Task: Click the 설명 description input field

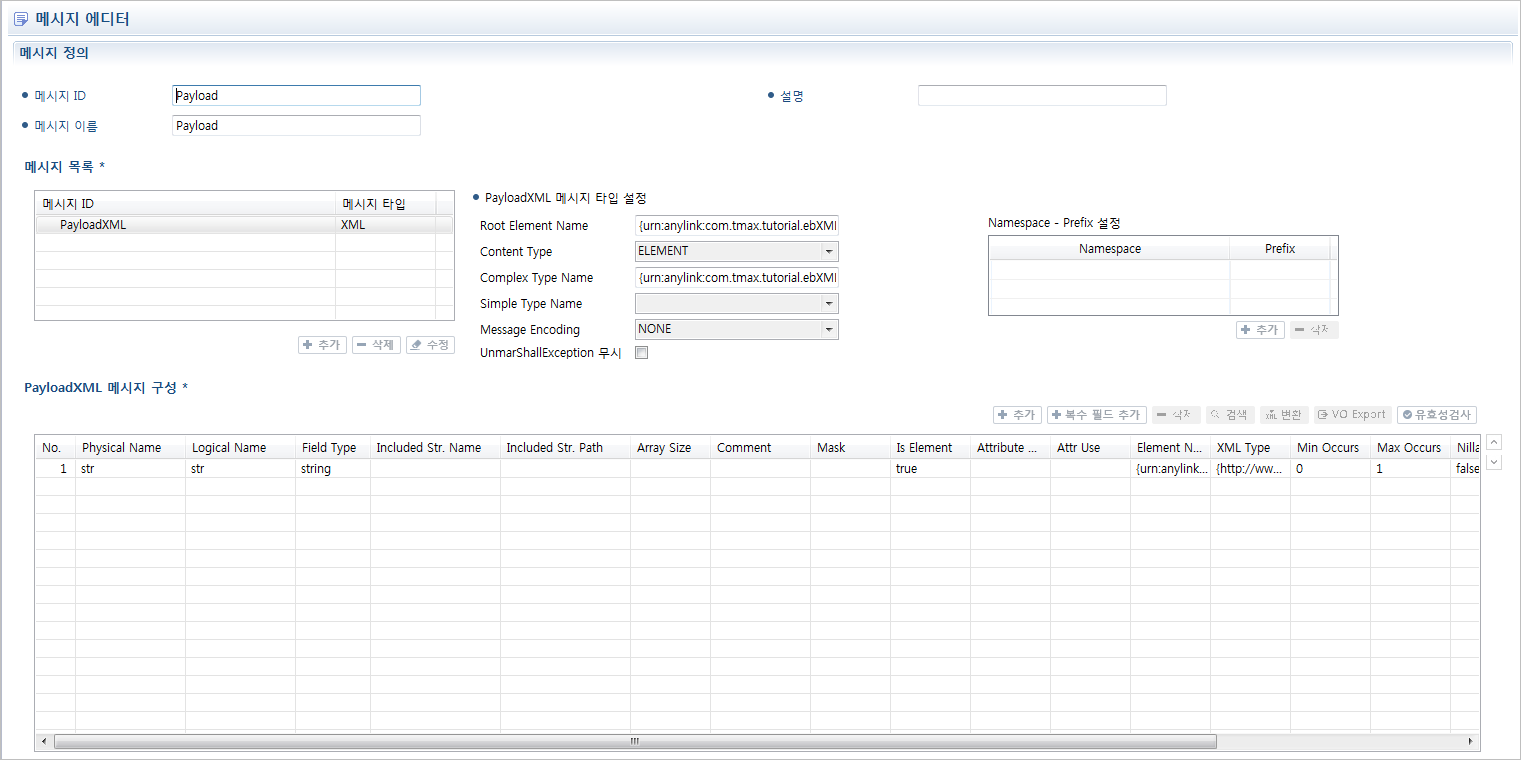Action: 1041,96
